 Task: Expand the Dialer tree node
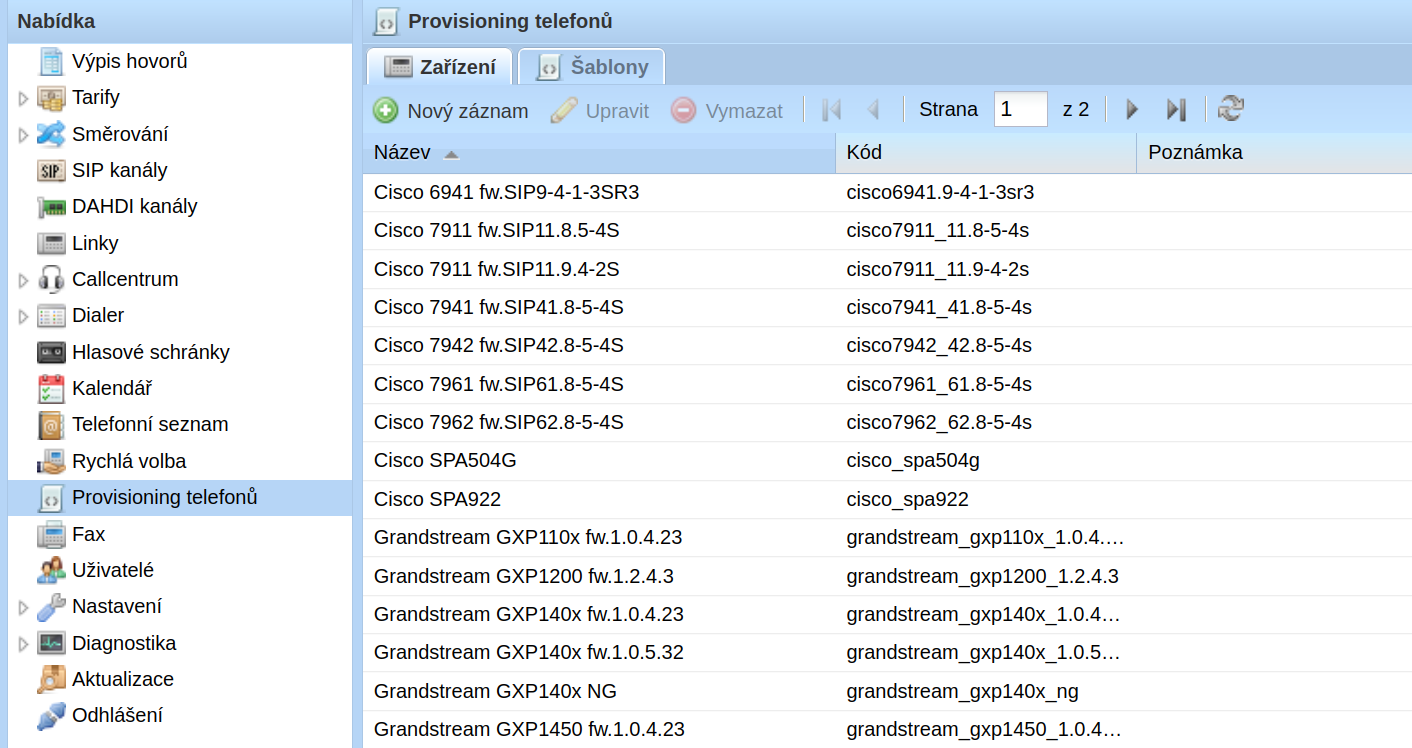(24, 316)
